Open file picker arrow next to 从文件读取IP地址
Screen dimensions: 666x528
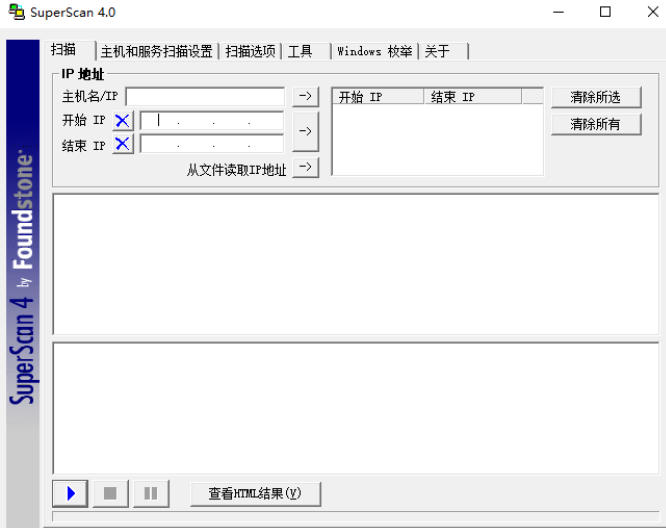tap(305, 167)
